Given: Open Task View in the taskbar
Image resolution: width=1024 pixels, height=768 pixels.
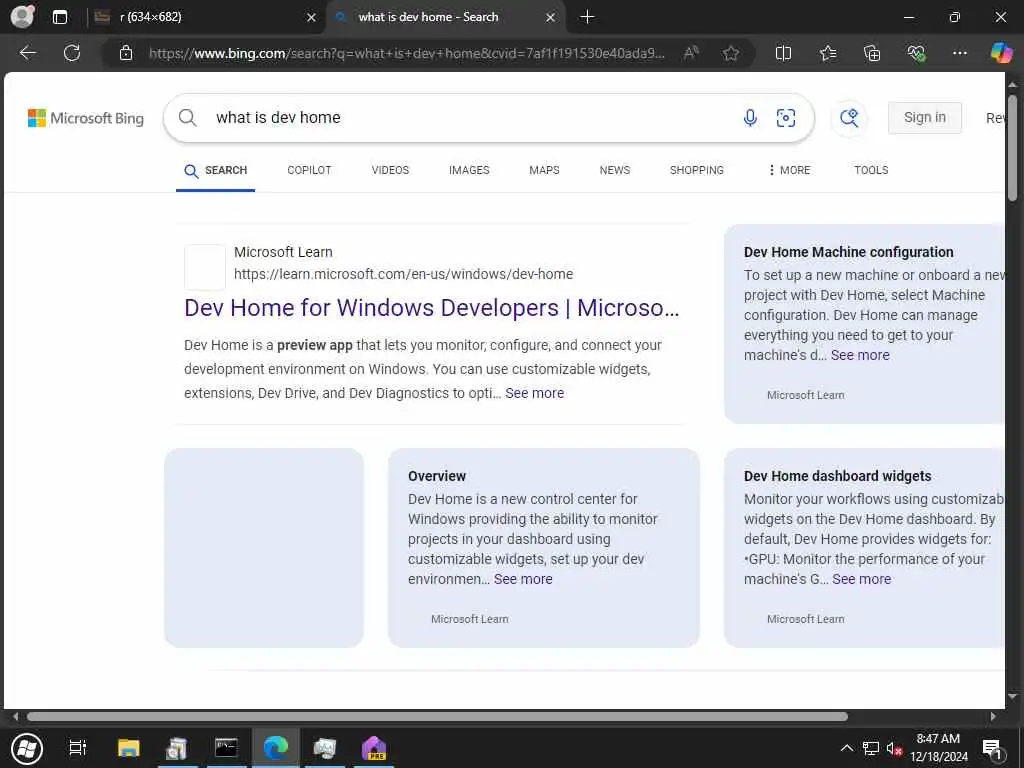Looking at the screenshot, I should (x=78, y=748).
